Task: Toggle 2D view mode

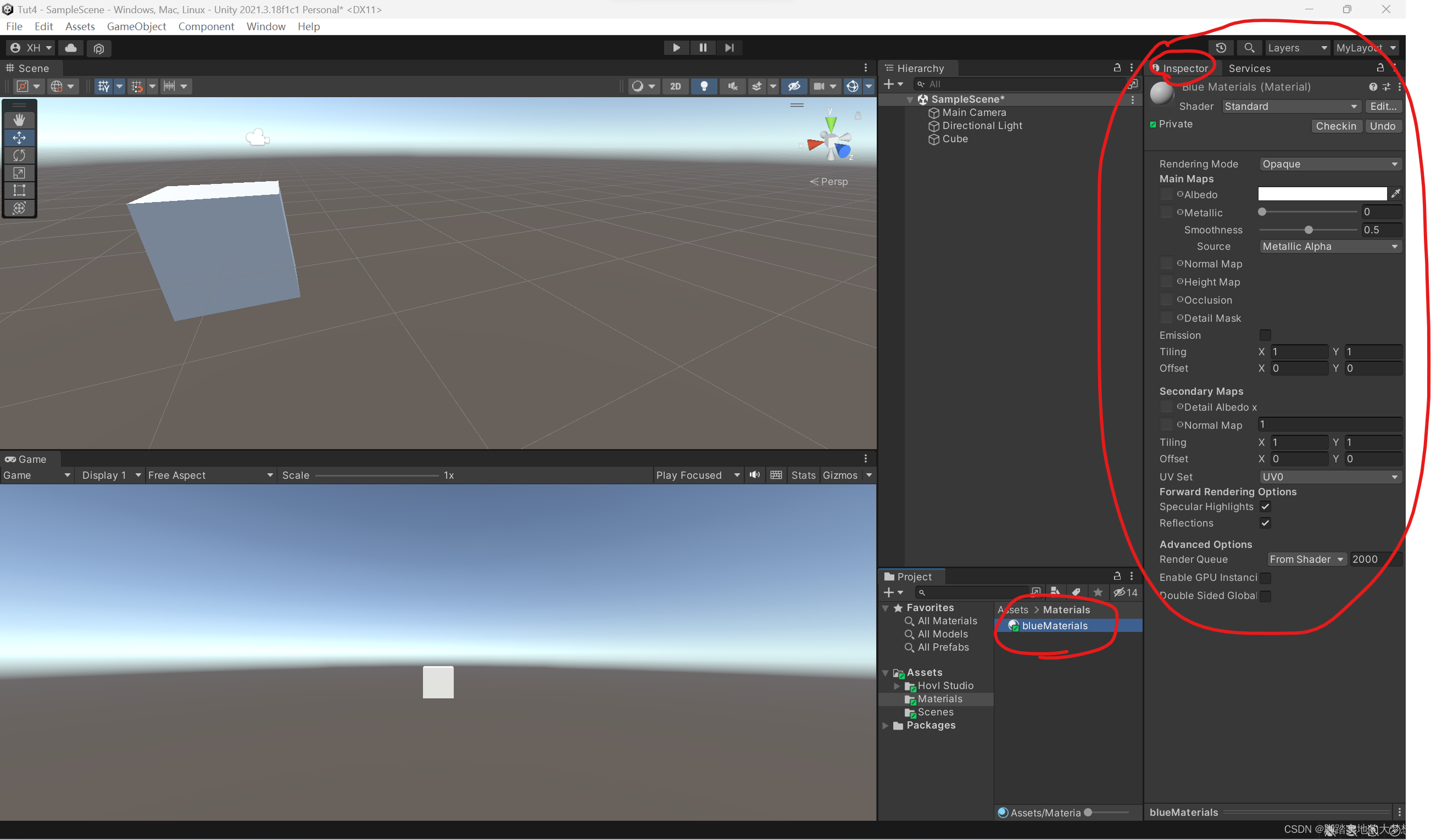Action: click(x=675, y=86)
